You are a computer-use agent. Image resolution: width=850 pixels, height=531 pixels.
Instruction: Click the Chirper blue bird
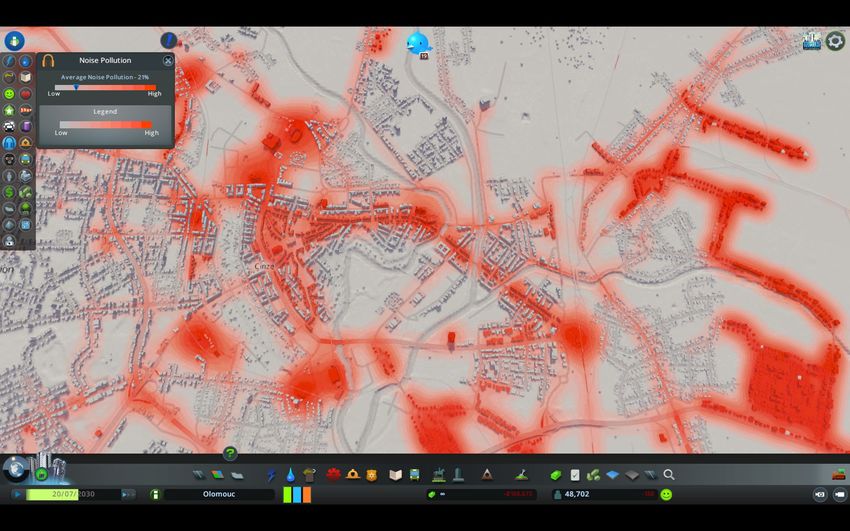pyautogui.click(x=418, y=43)
